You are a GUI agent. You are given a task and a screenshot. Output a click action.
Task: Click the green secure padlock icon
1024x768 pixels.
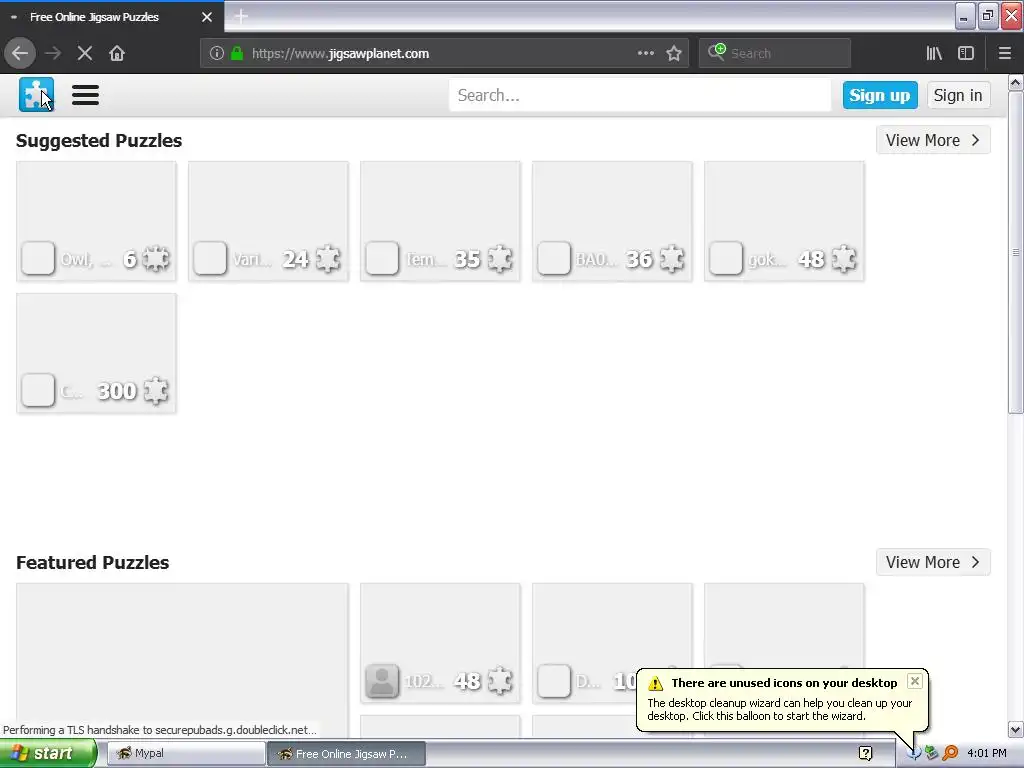237,54
